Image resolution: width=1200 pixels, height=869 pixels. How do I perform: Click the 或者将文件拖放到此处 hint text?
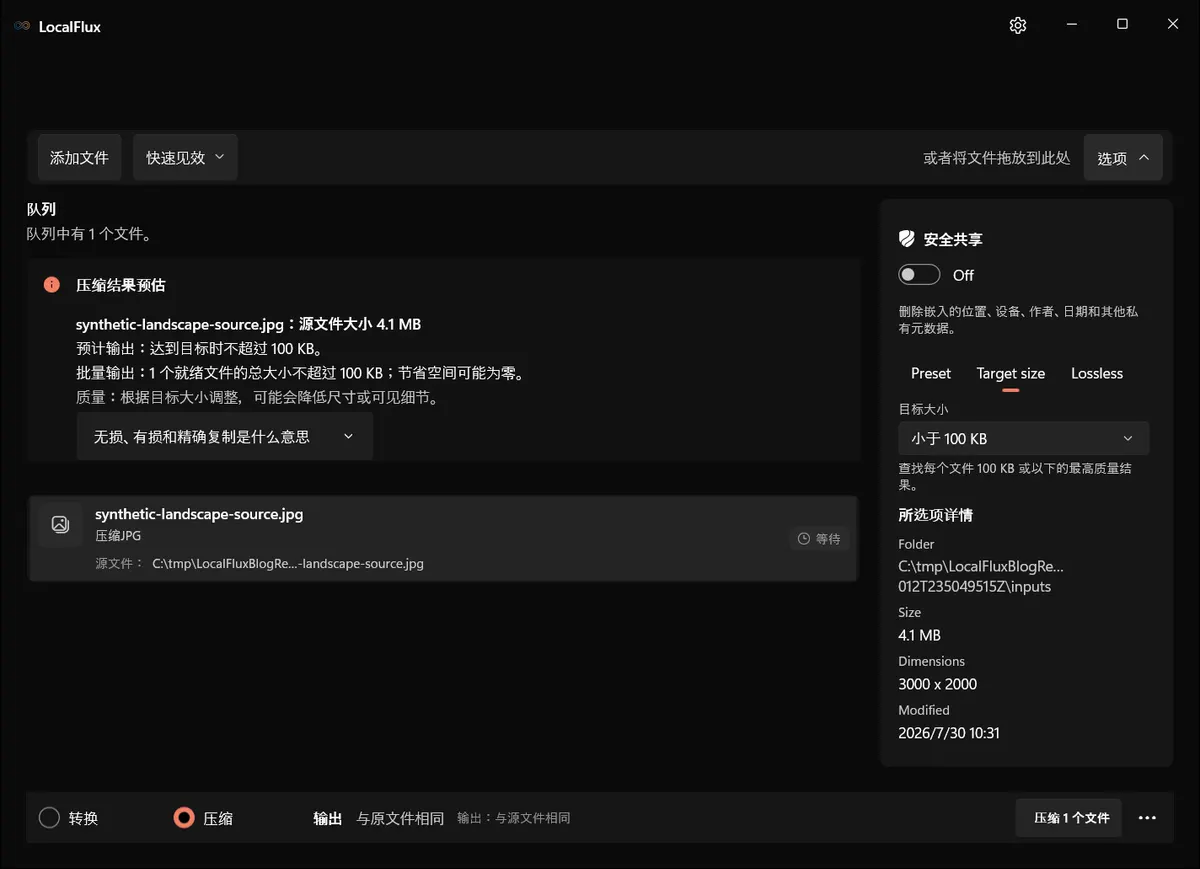[x=997, y=158]
